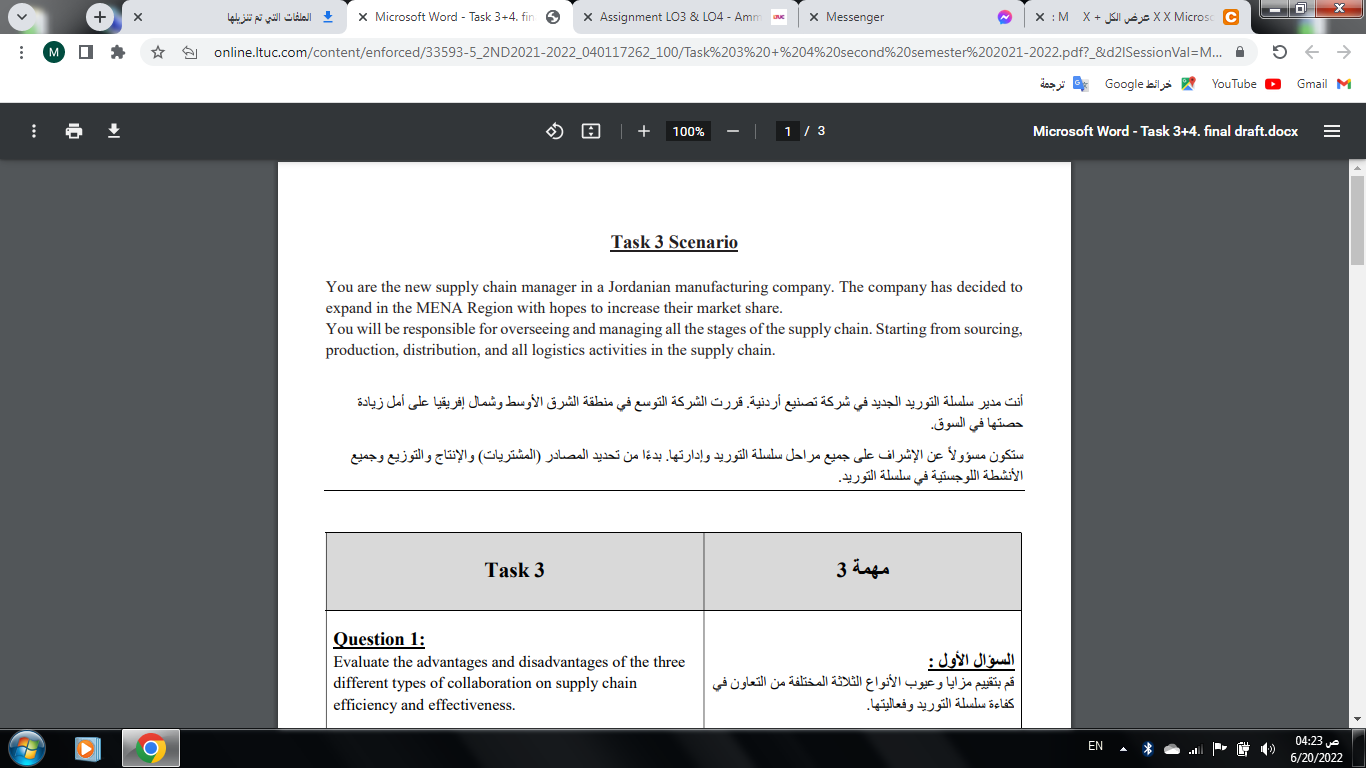Open the YouTube bookmark
This screenshot has height=768, width=1366.
(1233, 84)
